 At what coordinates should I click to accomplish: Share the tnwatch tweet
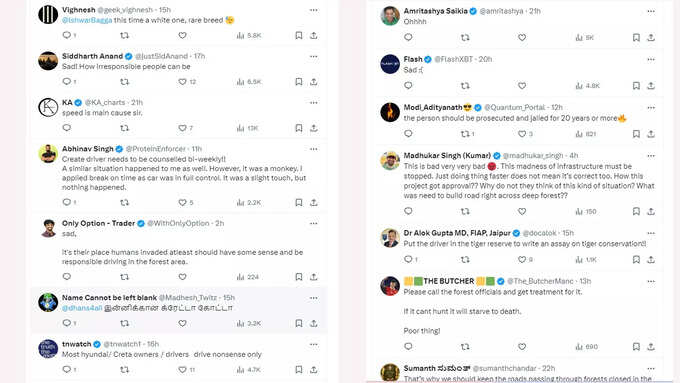pos(314,370)
